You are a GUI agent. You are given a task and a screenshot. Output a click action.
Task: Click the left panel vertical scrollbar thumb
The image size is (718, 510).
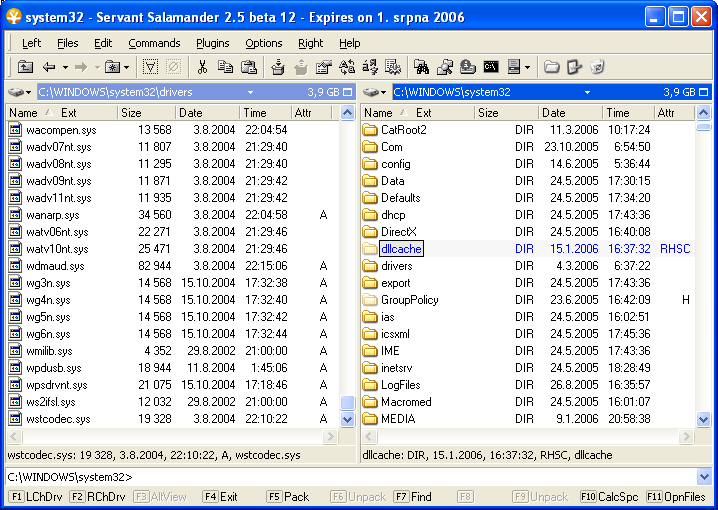348,403
